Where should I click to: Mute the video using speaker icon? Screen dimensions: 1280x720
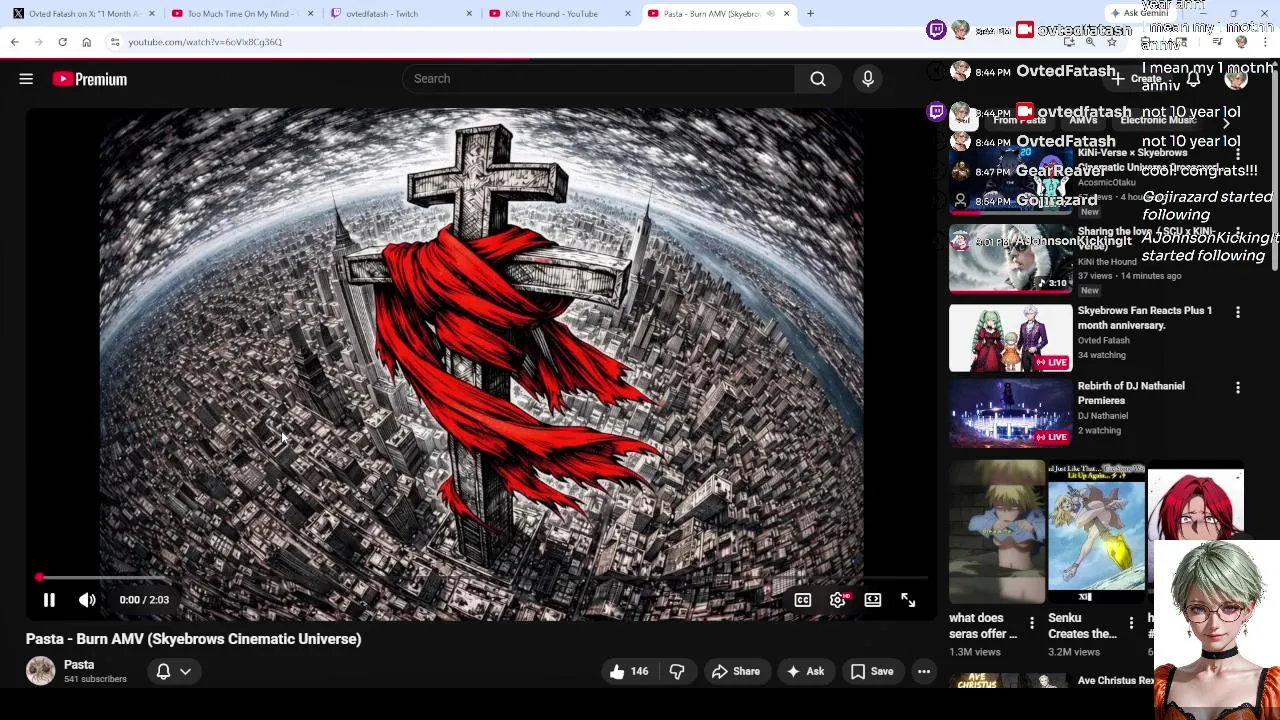click(x=87, y=600)
